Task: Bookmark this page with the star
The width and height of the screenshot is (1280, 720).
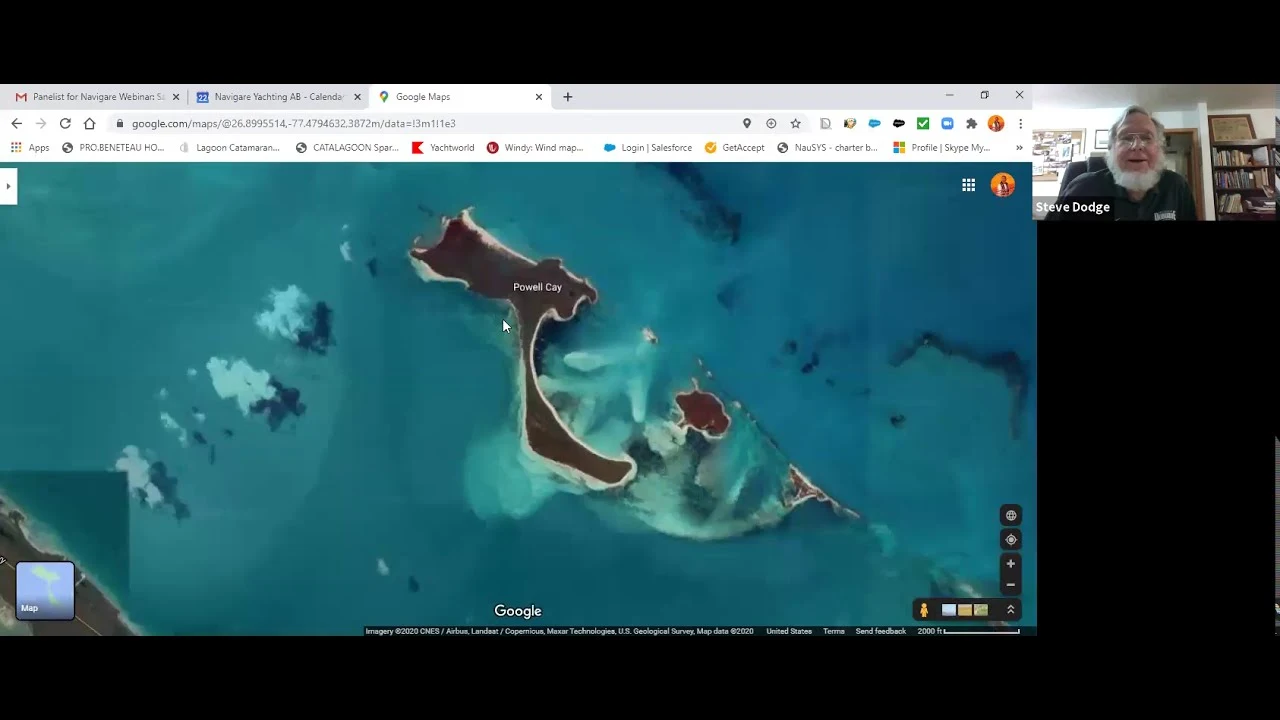Action: (795, 123)
